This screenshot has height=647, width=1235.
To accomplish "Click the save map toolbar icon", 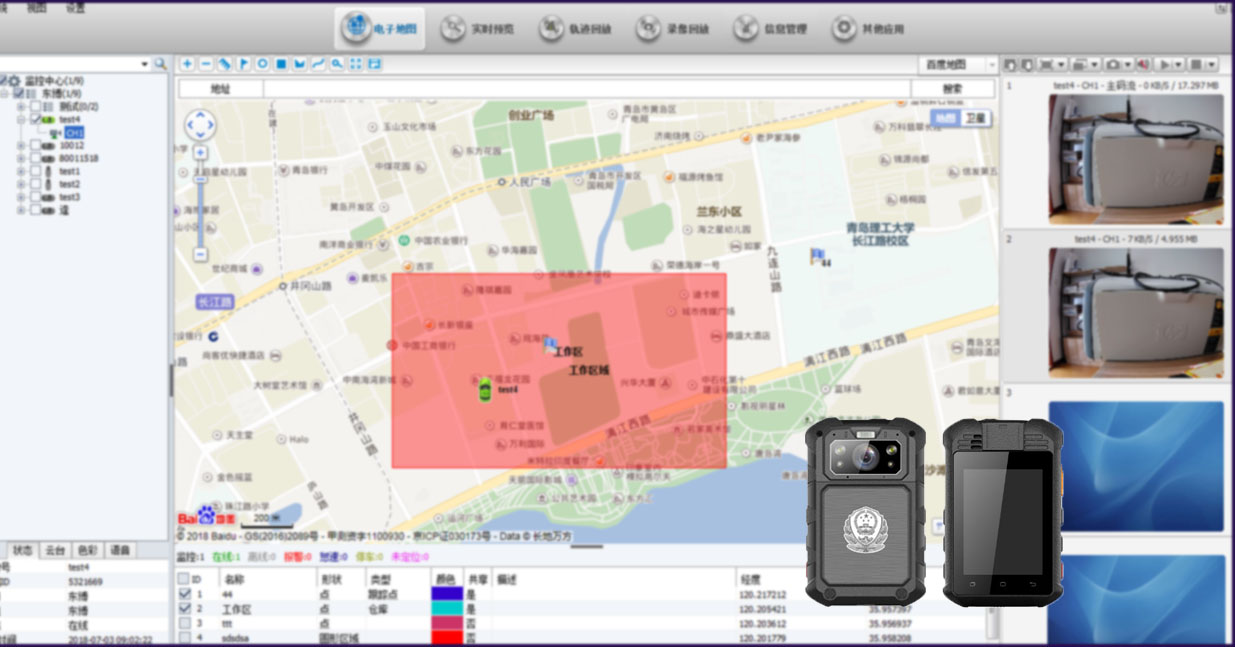I will coord(374,64).
